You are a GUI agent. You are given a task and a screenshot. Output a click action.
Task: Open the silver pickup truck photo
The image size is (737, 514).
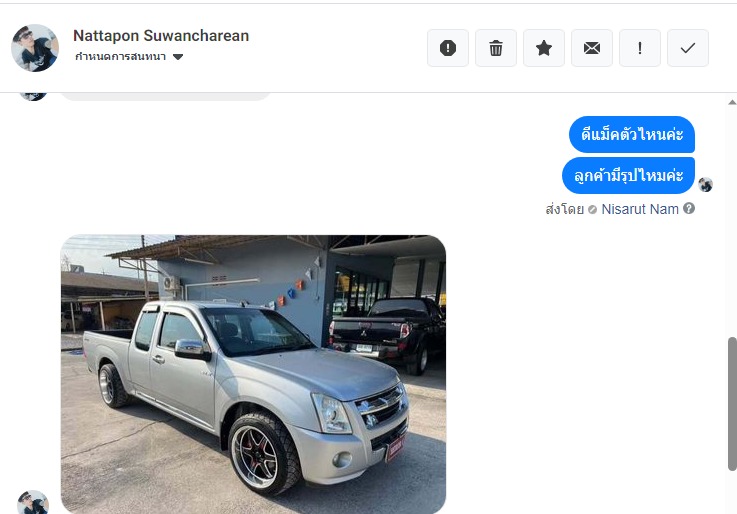pos(253,374)
